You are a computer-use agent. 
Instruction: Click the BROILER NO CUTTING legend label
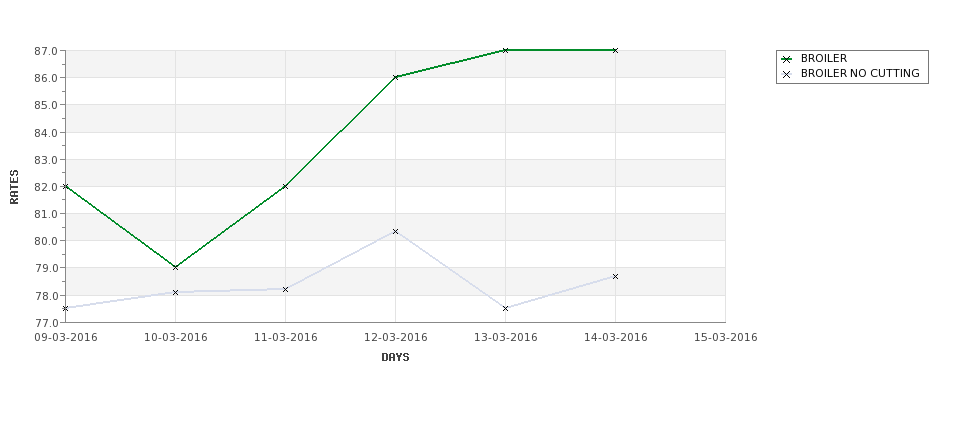coord(860,73)
